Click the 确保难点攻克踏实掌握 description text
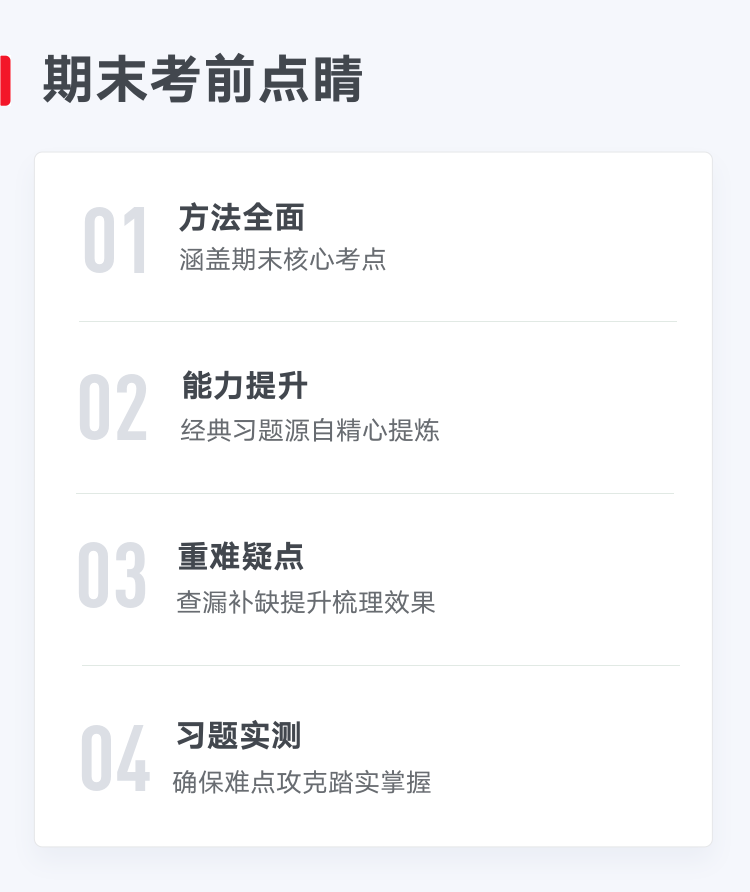Image resolution: width=750 pixels, height=892 pixels. (302, 782)
